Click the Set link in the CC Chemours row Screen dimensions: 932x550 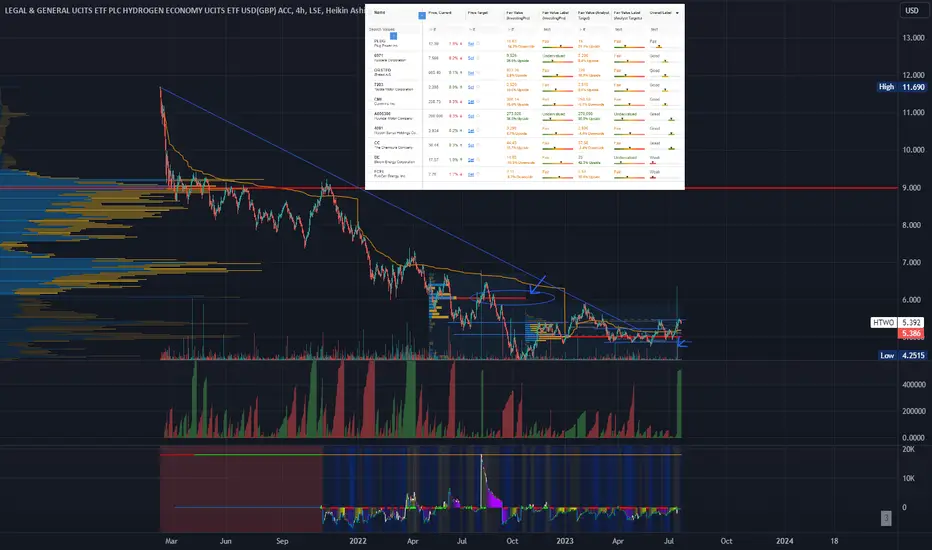[471, 145]
